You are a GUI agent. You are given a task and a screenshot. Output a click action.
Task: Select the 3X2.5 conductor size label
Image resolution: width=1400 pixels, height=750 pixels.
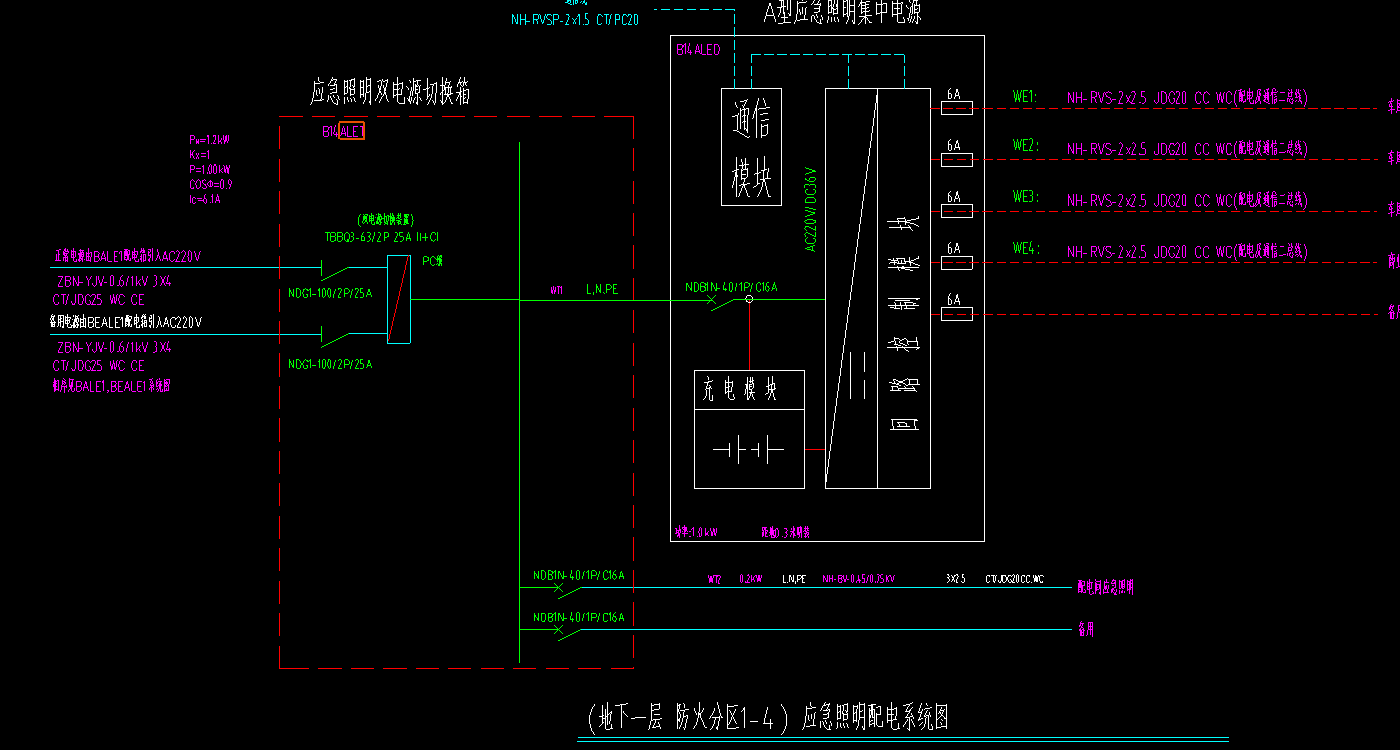(955, 578)
